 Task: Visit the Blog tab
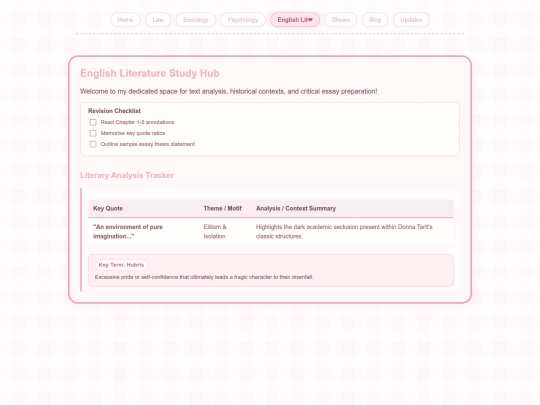pos(375,20)
